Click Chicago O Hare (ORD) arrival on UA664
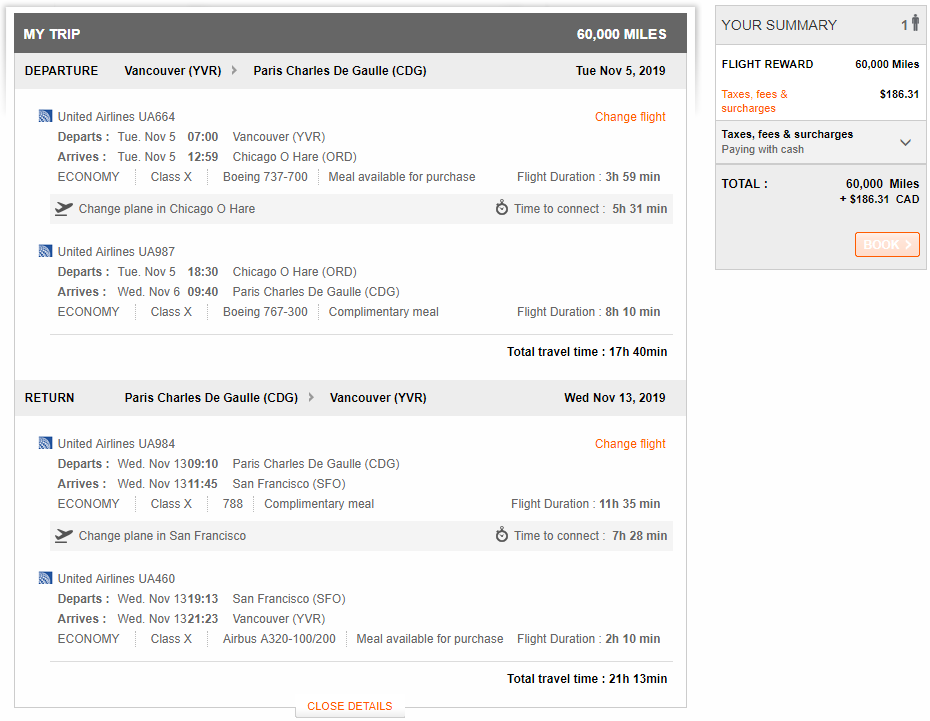Image resolution: width=930 pixels, height=721 pixels. coord(294,157)
